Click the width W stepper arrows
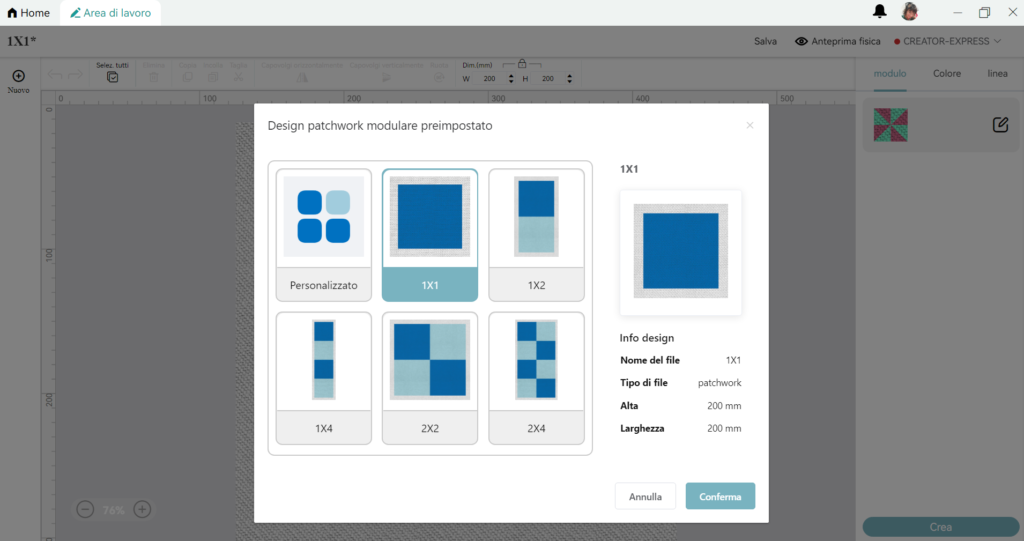This screenshot has height=541, width=1024. pos(512,78)
